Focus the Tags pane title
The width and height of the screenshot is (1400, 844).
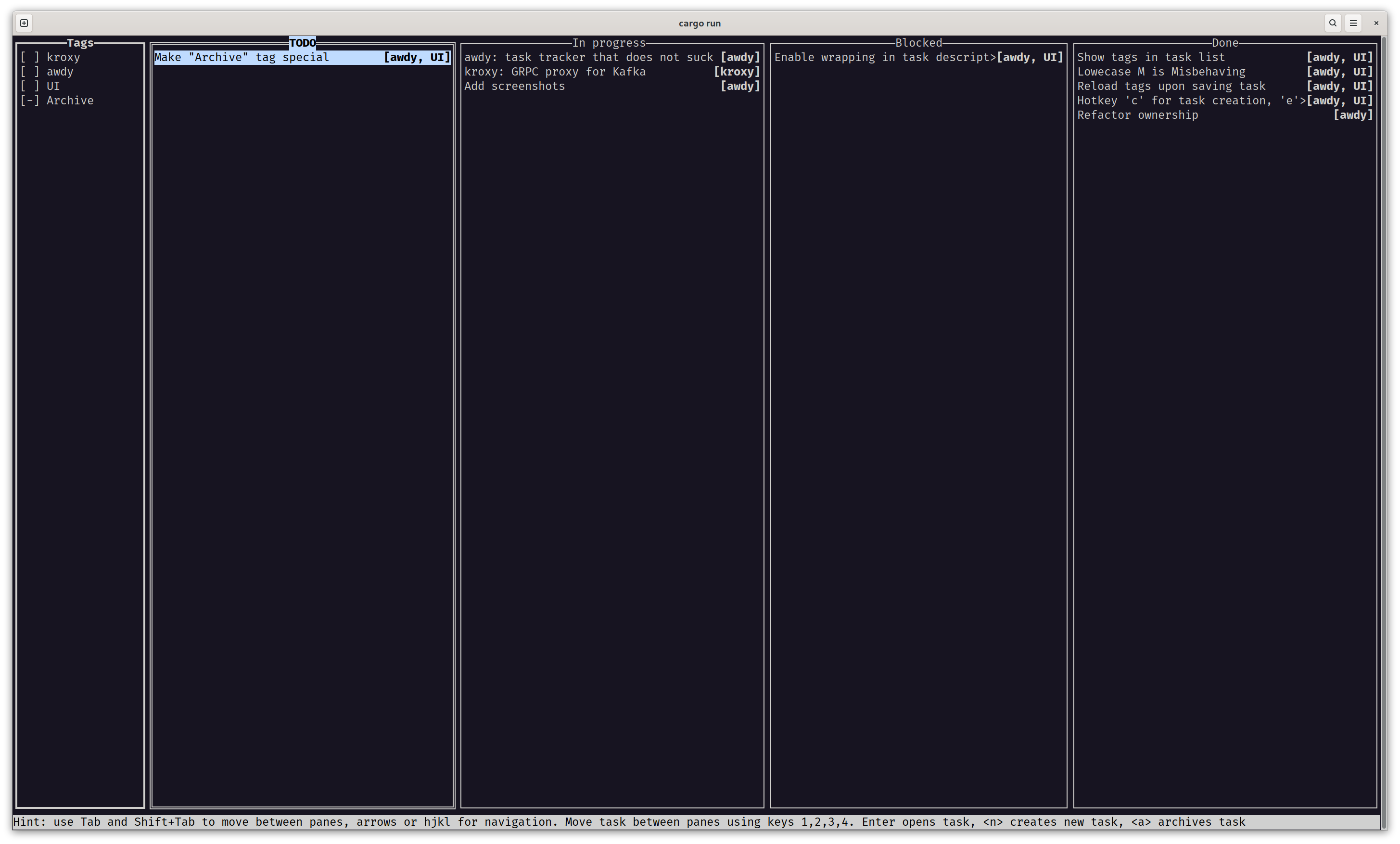(x=80, y=43)
